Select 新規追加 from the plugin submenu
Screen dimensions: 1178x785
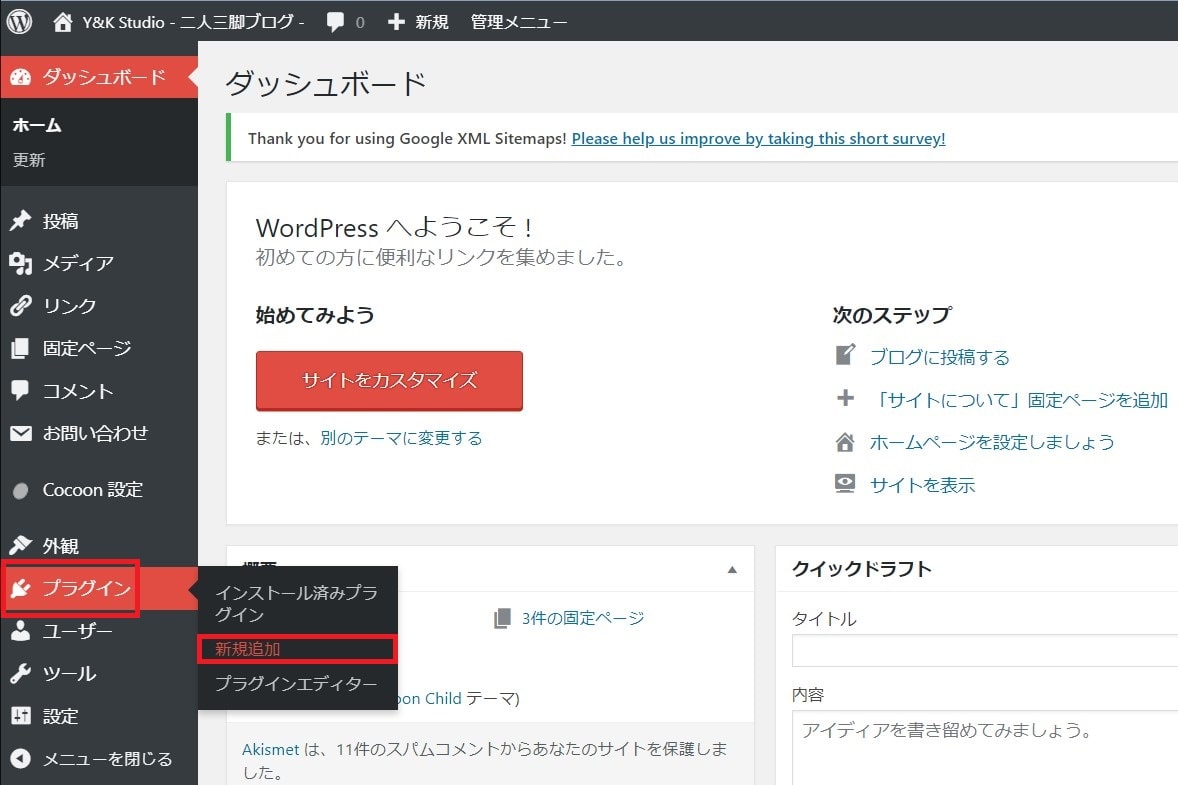click(x=249, y=649)
